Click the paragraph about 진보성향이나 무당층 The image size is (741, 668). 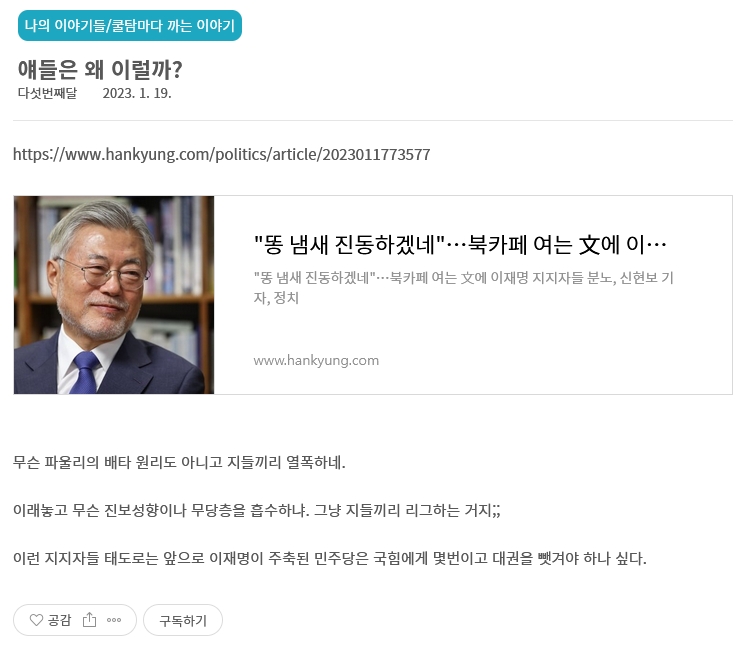[x=257, y=510]
